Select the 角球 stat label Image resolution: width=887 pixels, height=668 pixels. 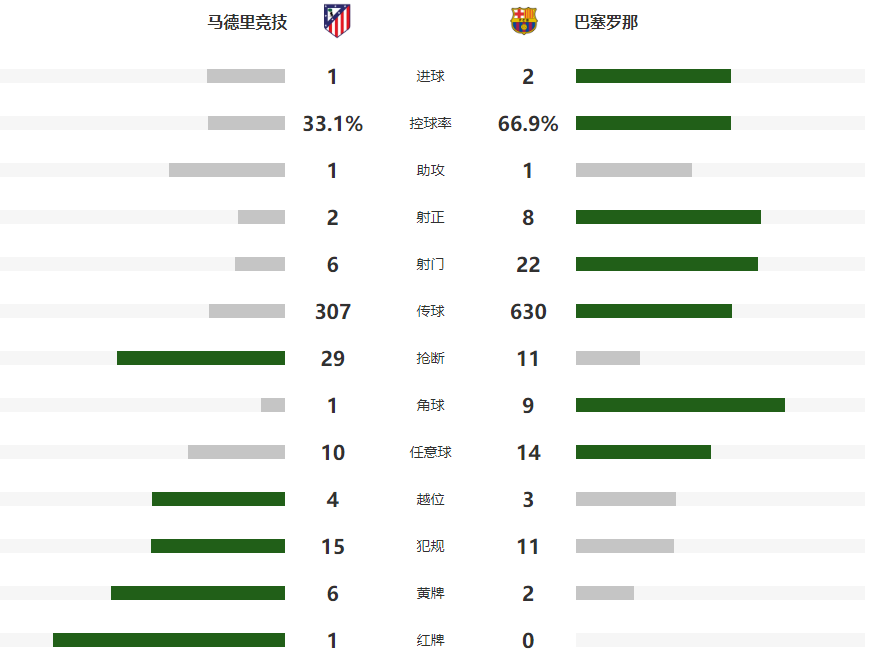pos(430,406)
